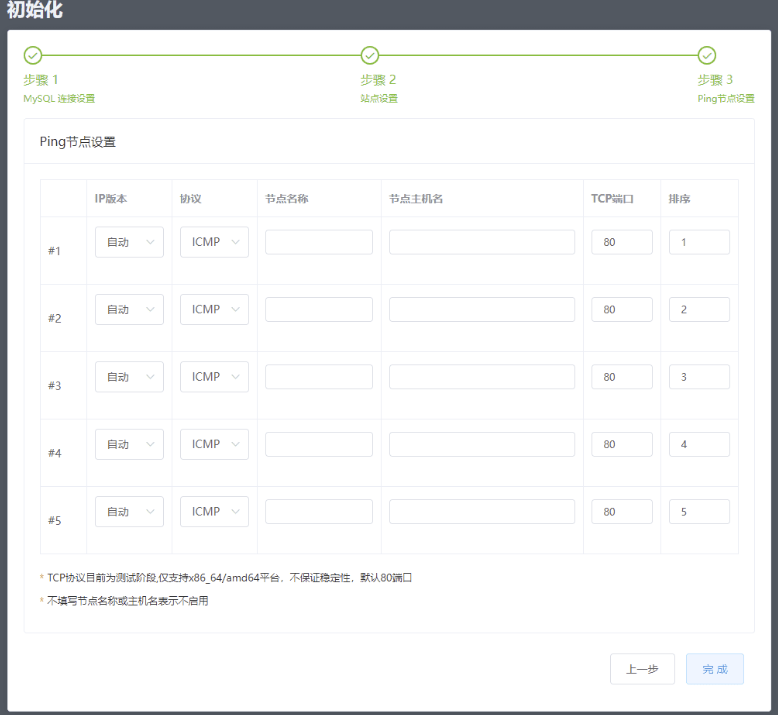
Task: Focus the 节点主机名 field in row #2
Action: pyautogui.click(x=481, y=310)
